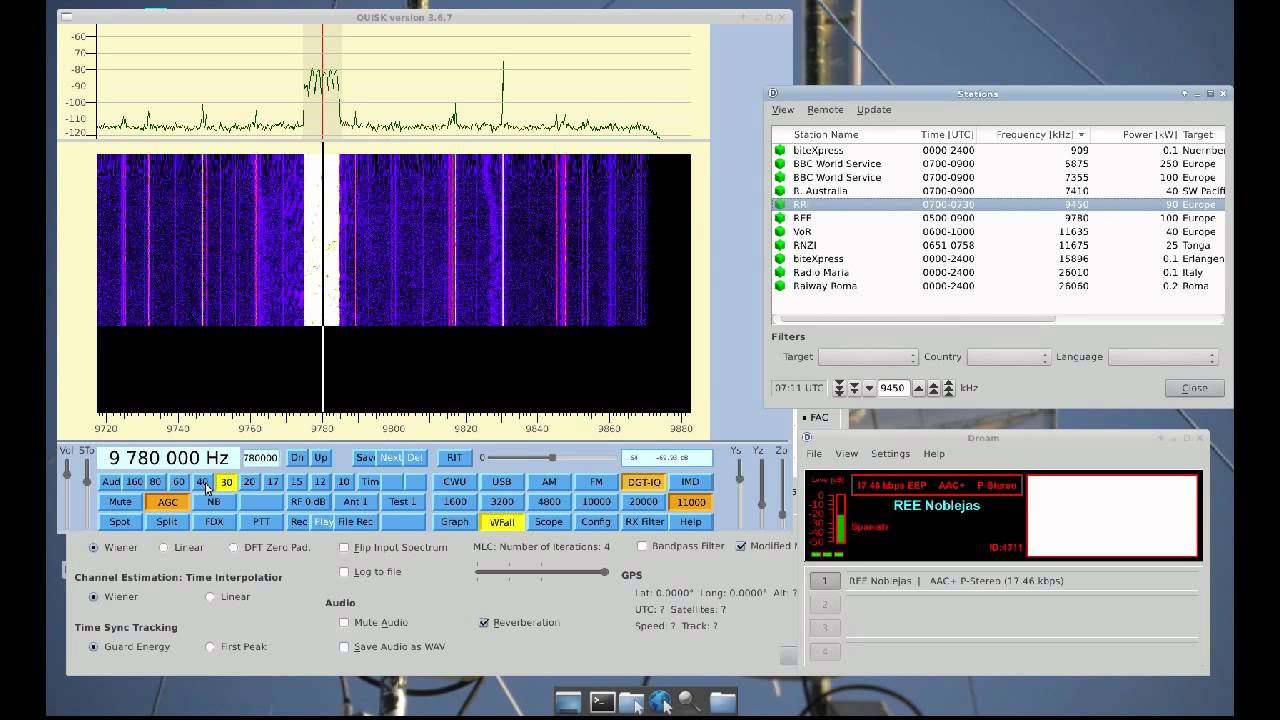Open the Update menu in Stations window

(873, 110)
